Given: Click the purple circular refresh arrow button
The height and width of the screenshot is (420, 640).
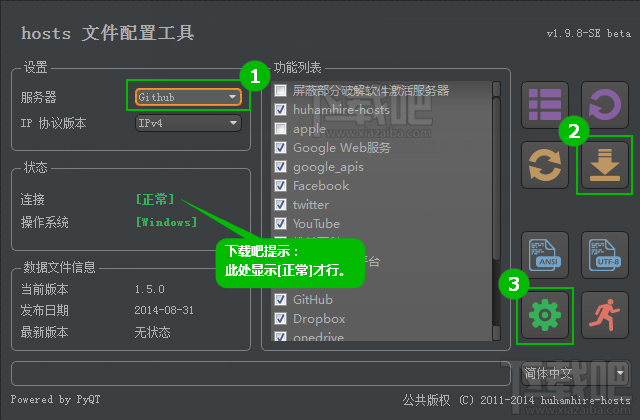Looking at the screenshot, I should 604,105.
